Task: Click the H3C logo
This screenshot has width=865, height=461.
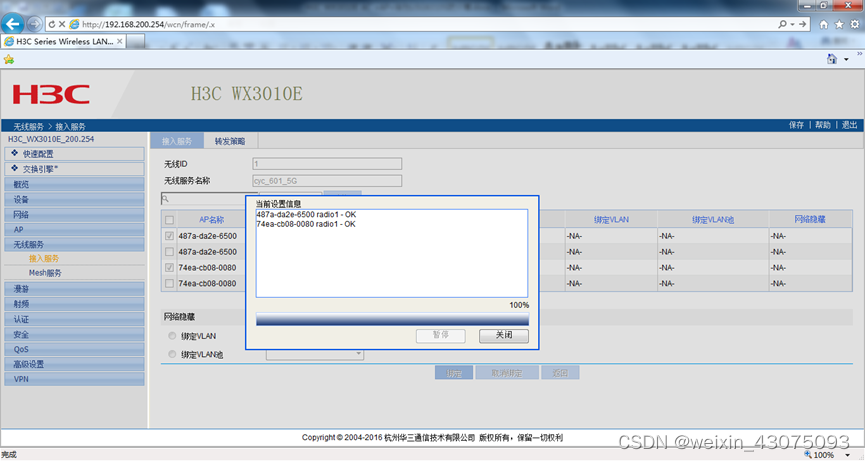Action: (51, 94)
